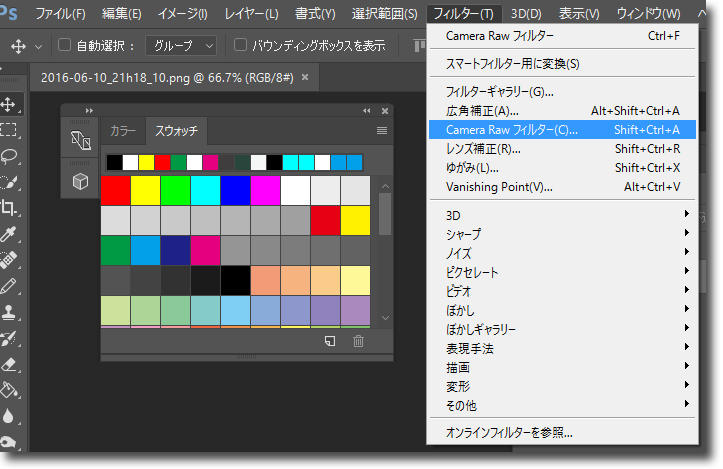The image size is (723, 469).
Task: Select the Brush tool
Action: [x=8, y=286]
